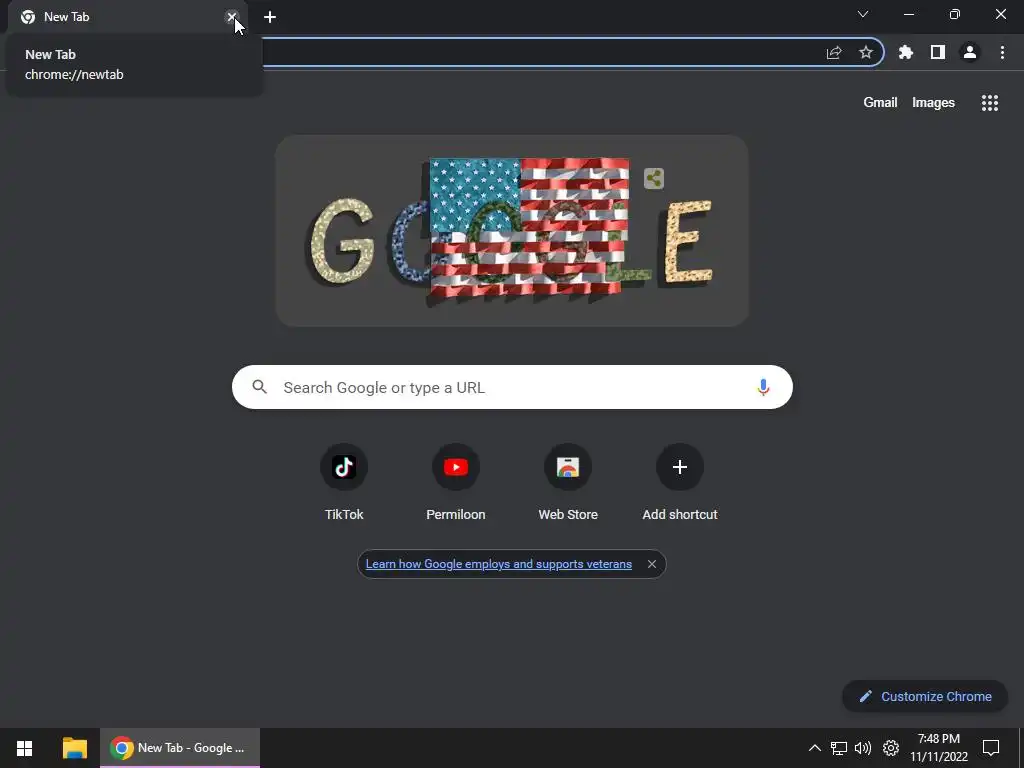
Task: Click the share this page icon
Action: point(834,53)
